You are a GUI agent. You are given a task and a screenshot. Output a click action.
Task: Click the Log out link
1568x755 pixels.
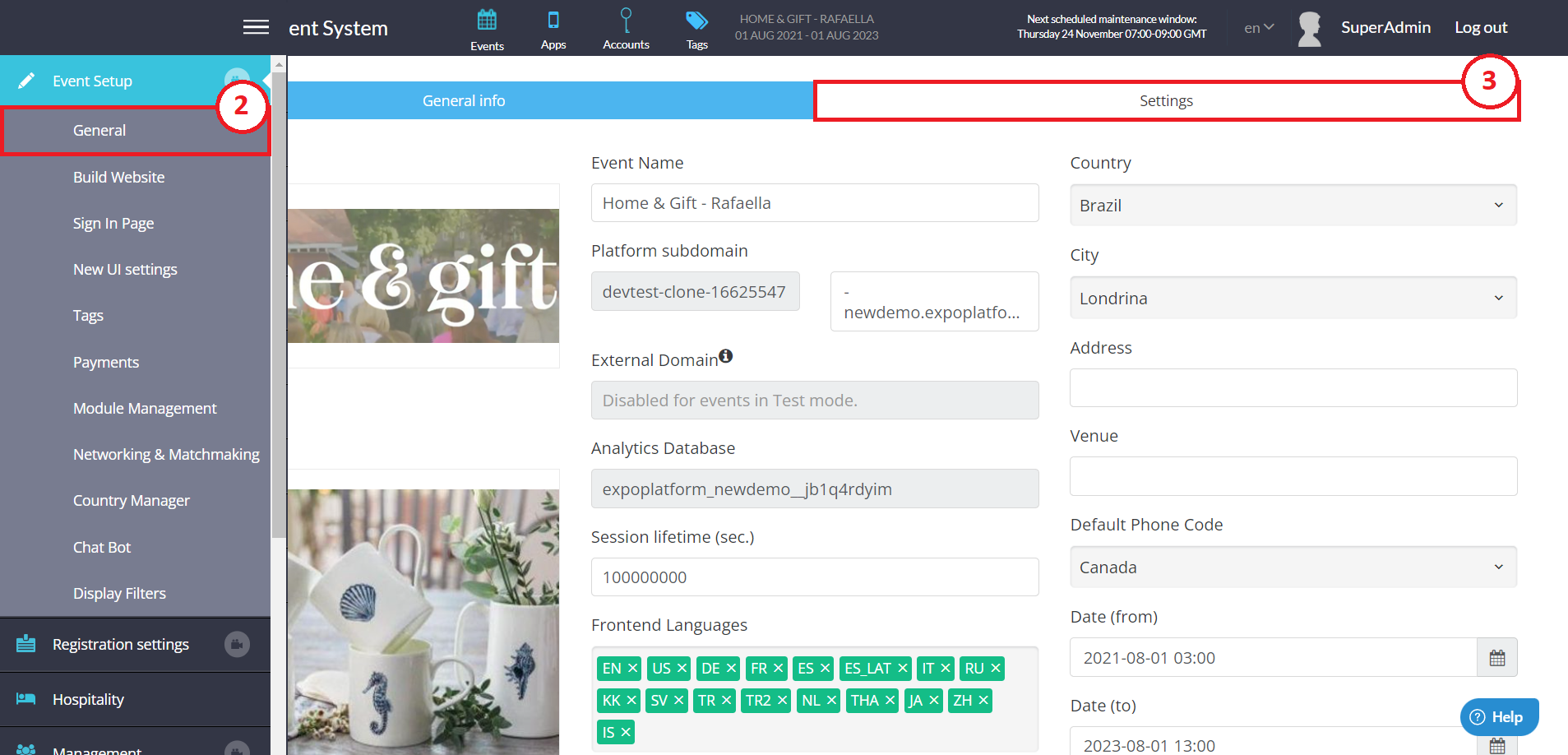[1481, 27]
